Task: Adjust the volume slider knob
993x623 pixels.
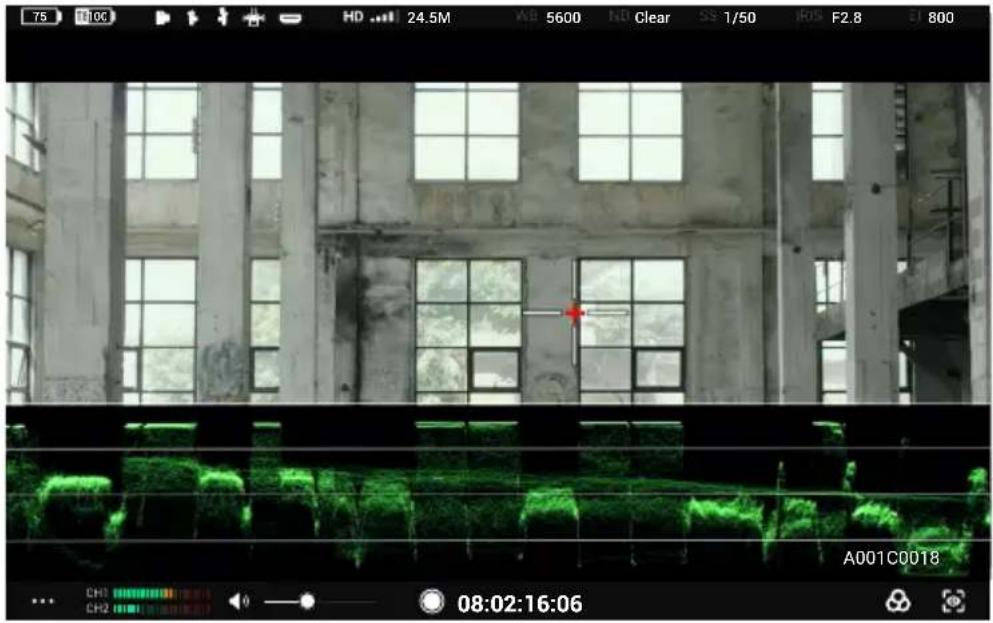Action: coord(307,601)
